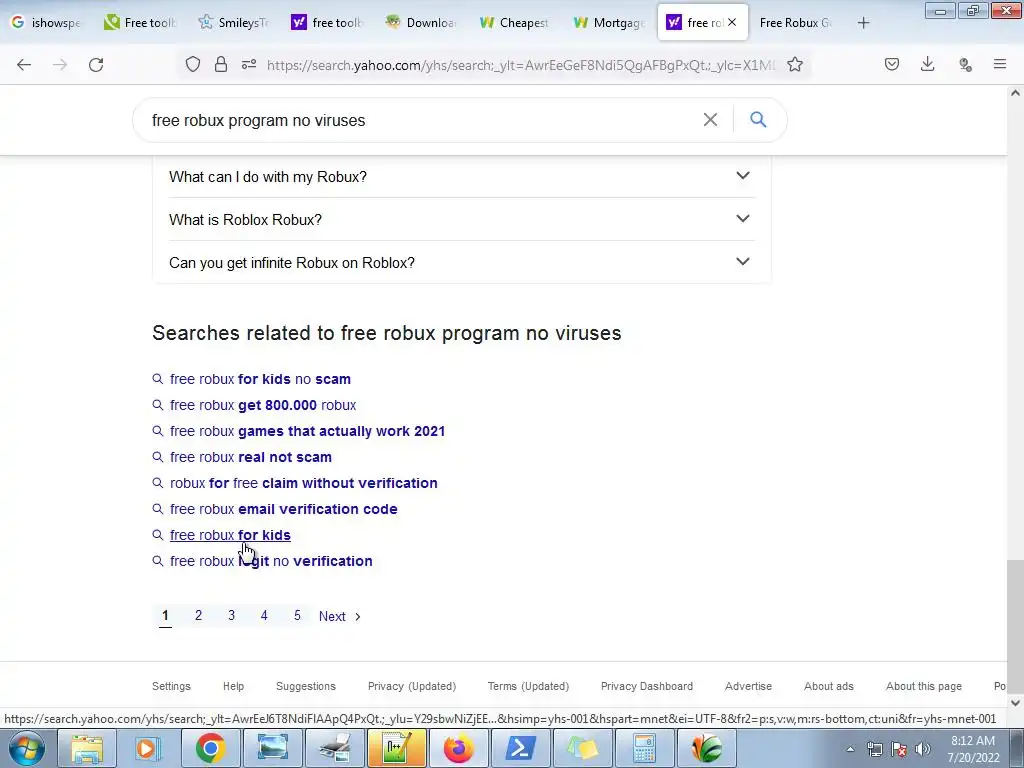The height and width of the screenshot is (768, 1024).
Task: Open 'games that actually work 2021' search
Action: point(308,431)
